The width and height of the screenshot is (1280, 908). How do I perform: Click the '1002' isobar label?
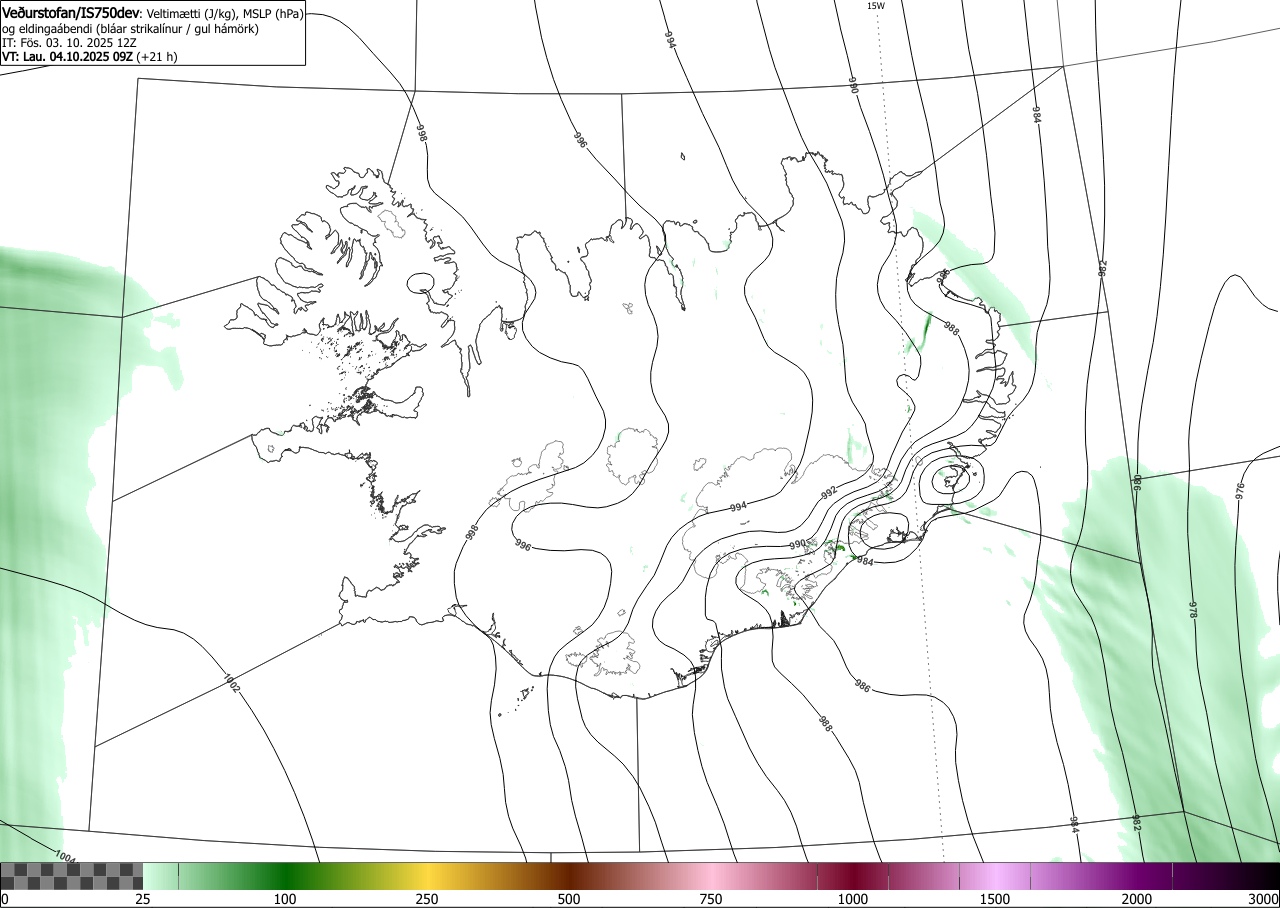click(231, 685)
